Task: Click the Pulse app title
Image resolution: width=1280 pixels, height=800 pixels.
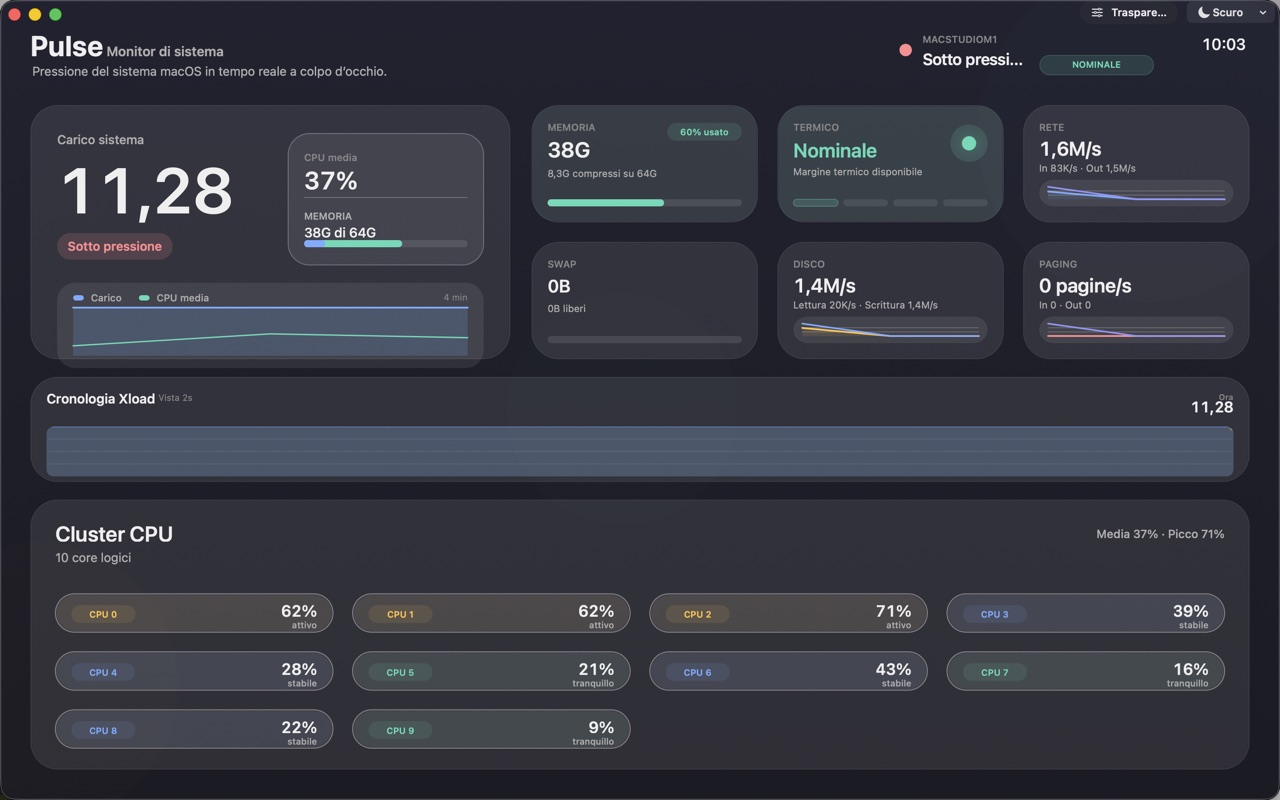Action: 66,46
